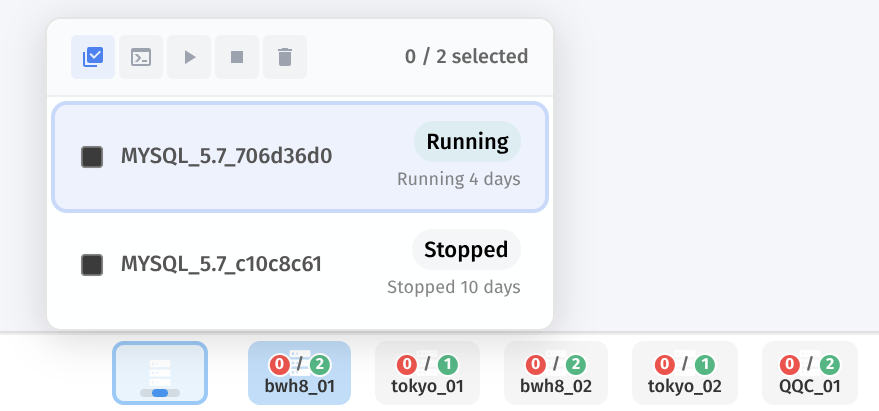This screenshot has width=879, height=411.
Task: Click the "0 / 2 selected" counter
Action: point(466,57)
